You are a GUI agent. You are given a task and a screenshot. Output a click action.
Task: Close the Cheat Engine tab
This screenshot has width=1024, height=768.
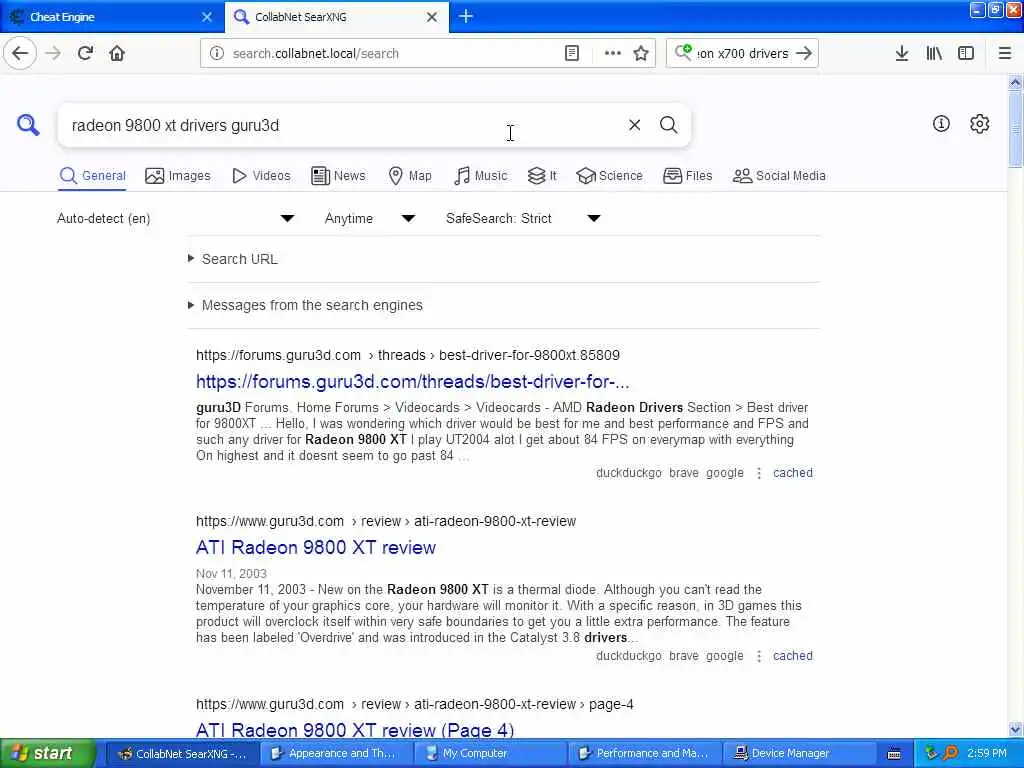(206, 17)
